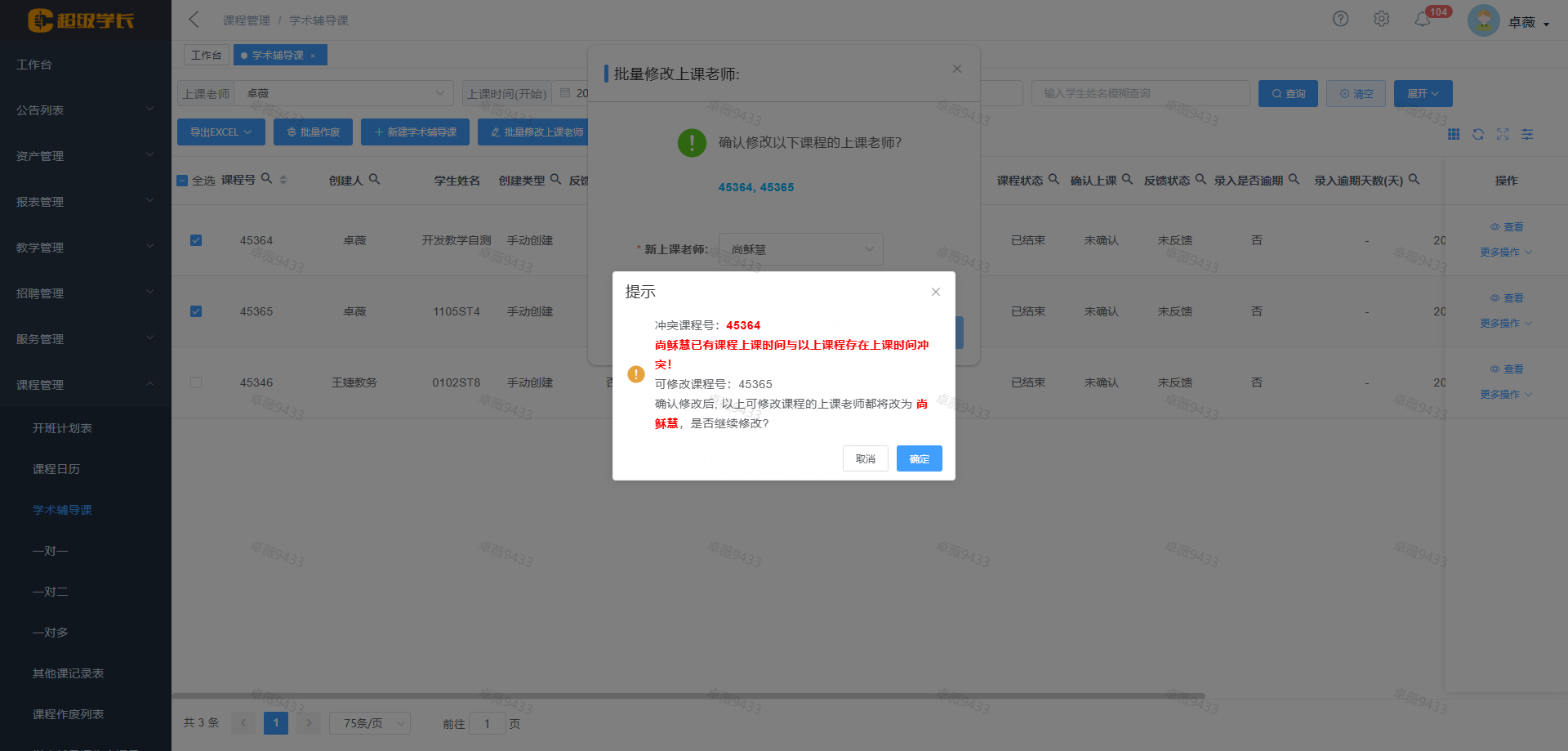Click the 确定 button in the warning dialog
Viewport: 1568px width, 751px height.
coord(919,458)
